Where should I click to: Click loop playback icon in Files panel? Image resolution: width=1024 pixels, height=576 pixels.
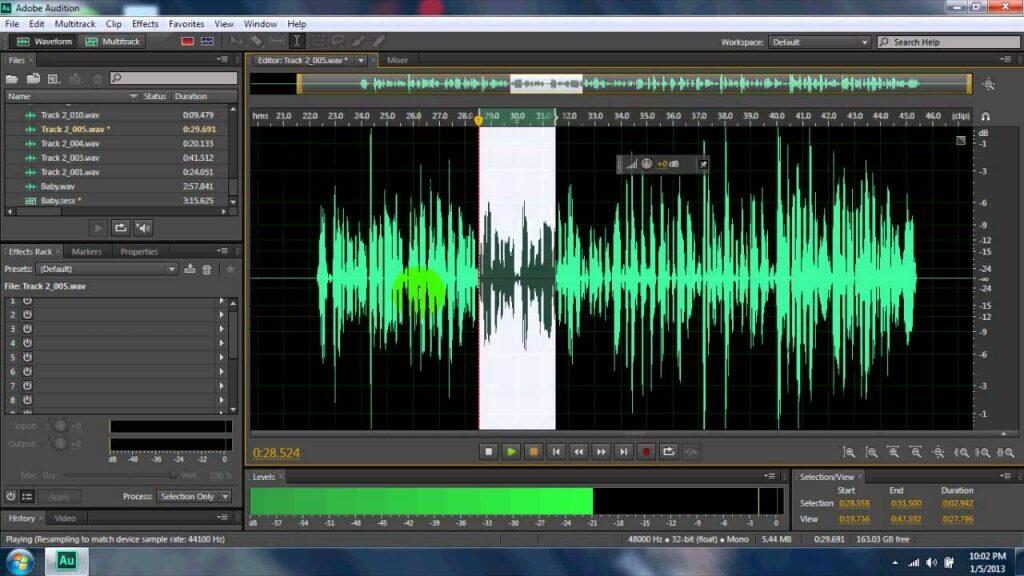(x=120, y=228)
